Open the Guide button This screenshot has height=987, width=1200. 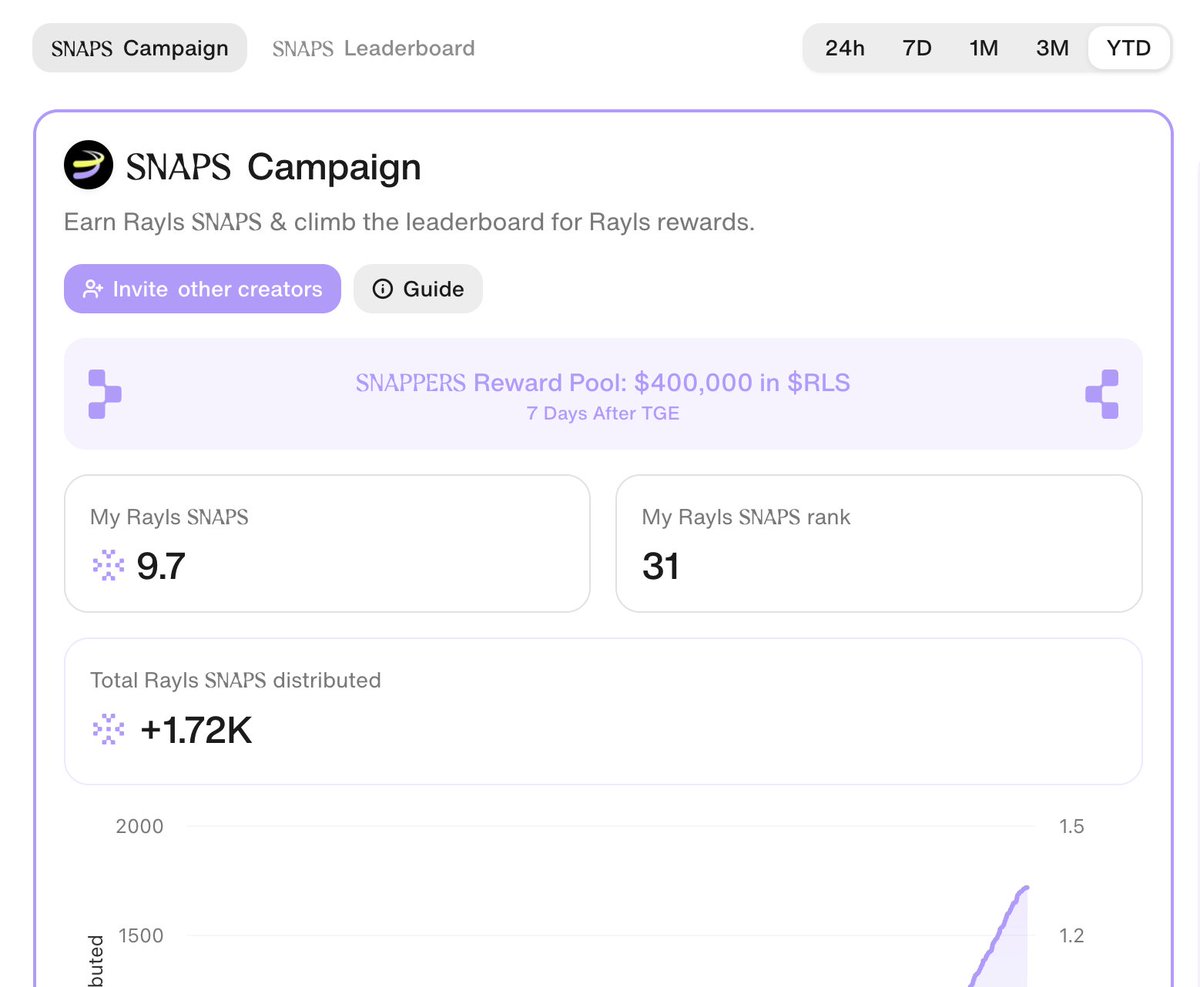(418, 289)
